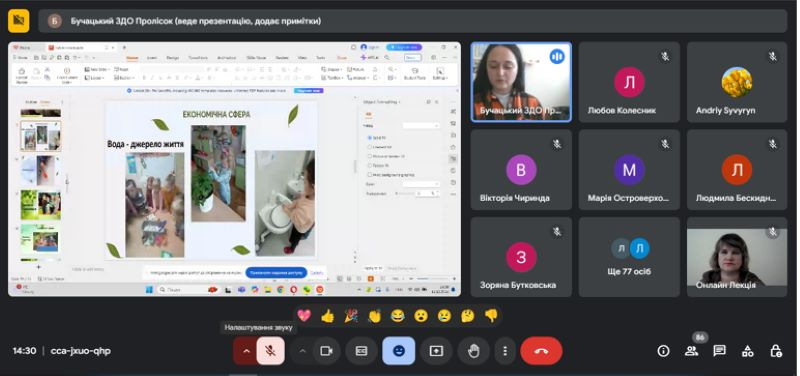This screenshot has height=376, width=800.
Task: Click the slide title ЕКОНОМІЧНА СФЕРА
Action: point(216,115)
